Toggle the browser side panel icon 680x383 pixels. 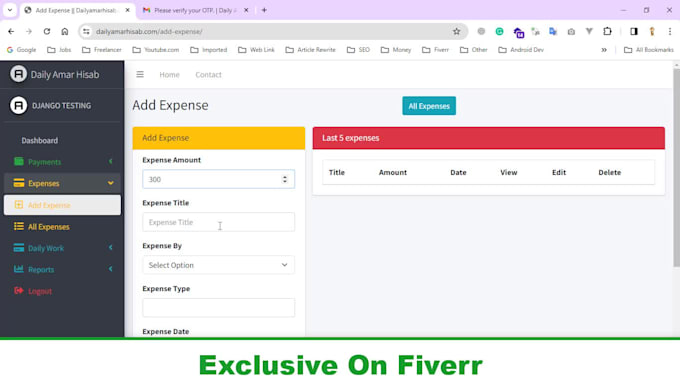coord(634,31)
